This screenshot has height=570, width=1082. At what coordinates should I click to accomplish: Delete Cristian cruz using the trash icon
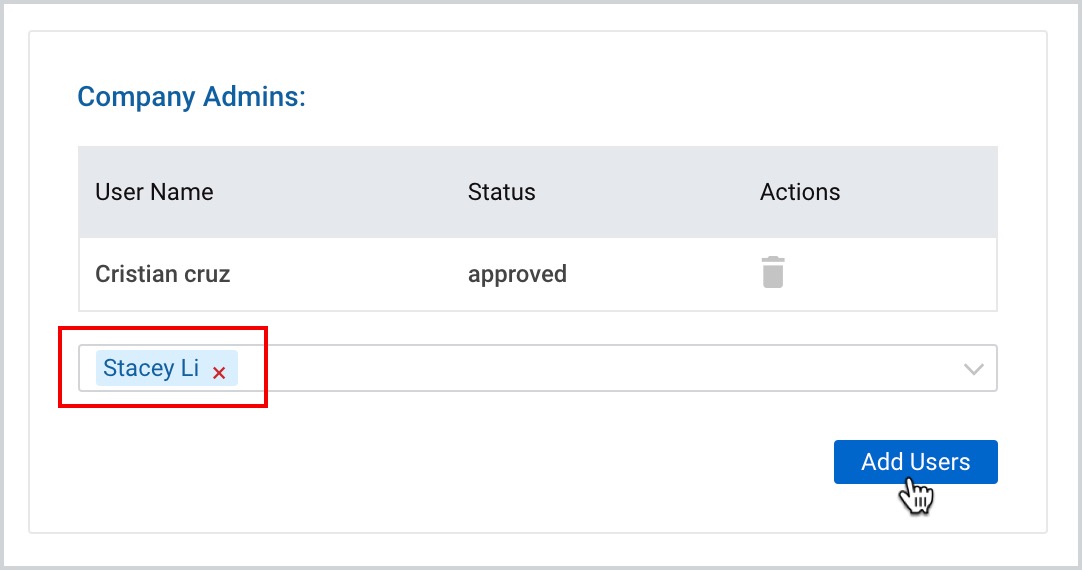(773, 272)
